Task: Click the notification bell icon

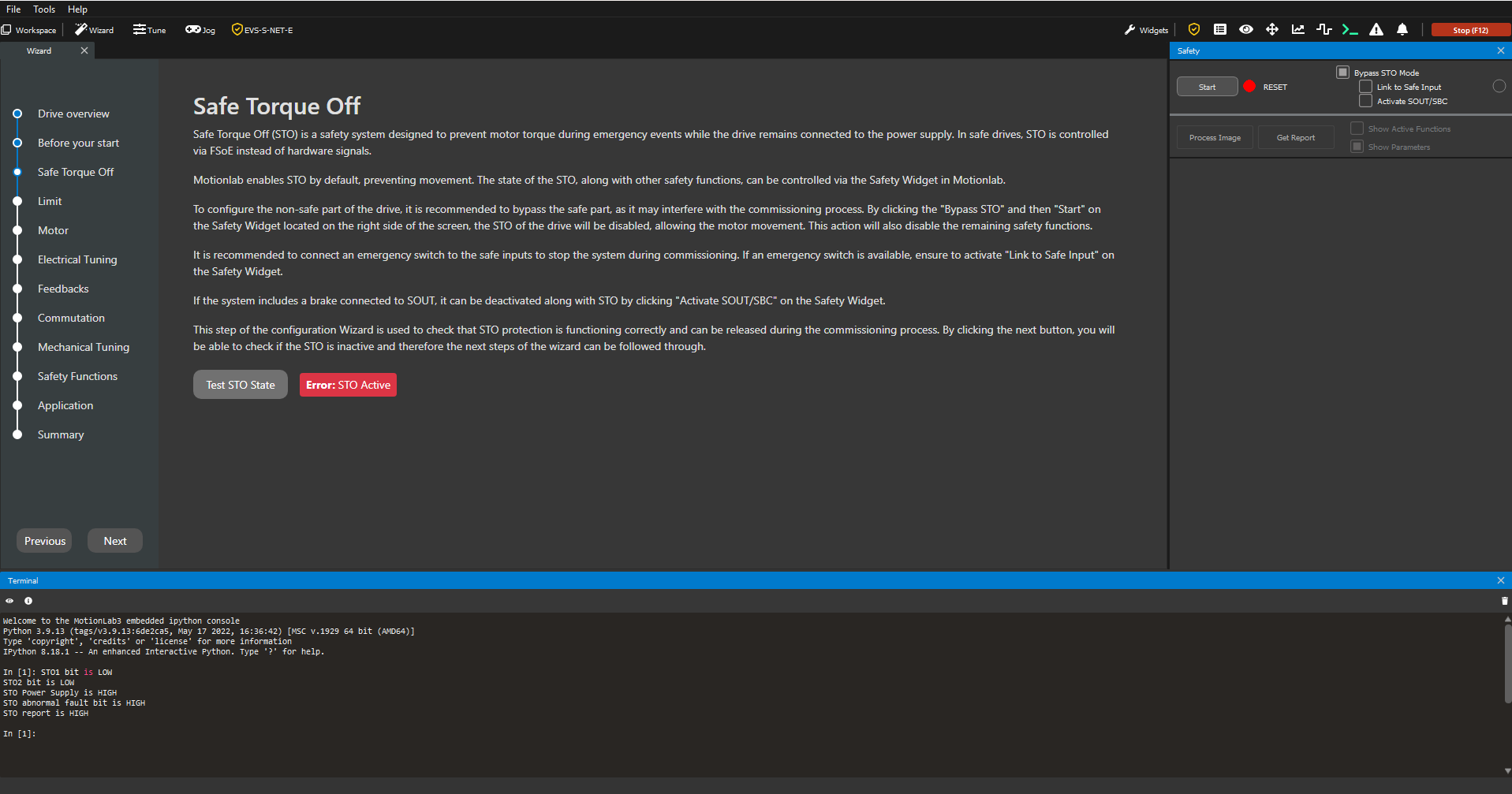Action: coord(1402,30)
